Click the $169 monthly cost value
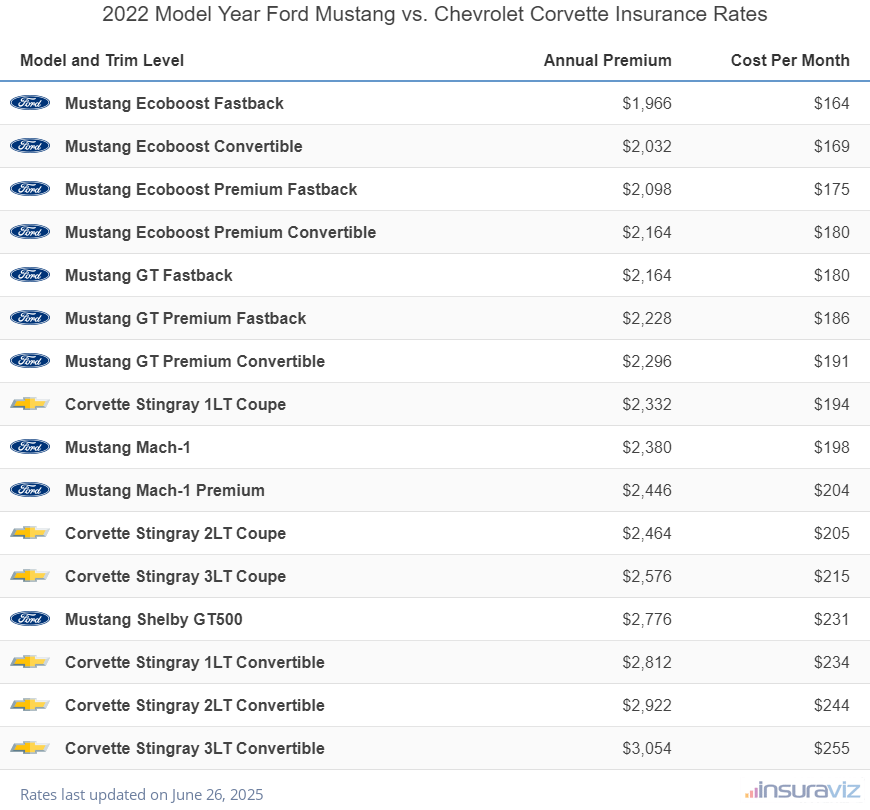This screenshot has width=870, height=810. (x=832, y=146)
